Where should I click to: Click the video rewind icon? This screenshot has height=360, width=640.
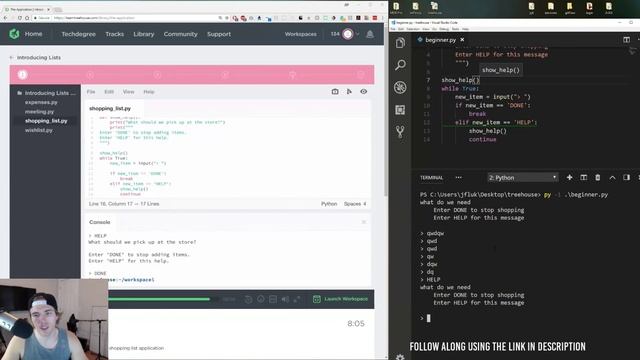click(x=248, y=299)
